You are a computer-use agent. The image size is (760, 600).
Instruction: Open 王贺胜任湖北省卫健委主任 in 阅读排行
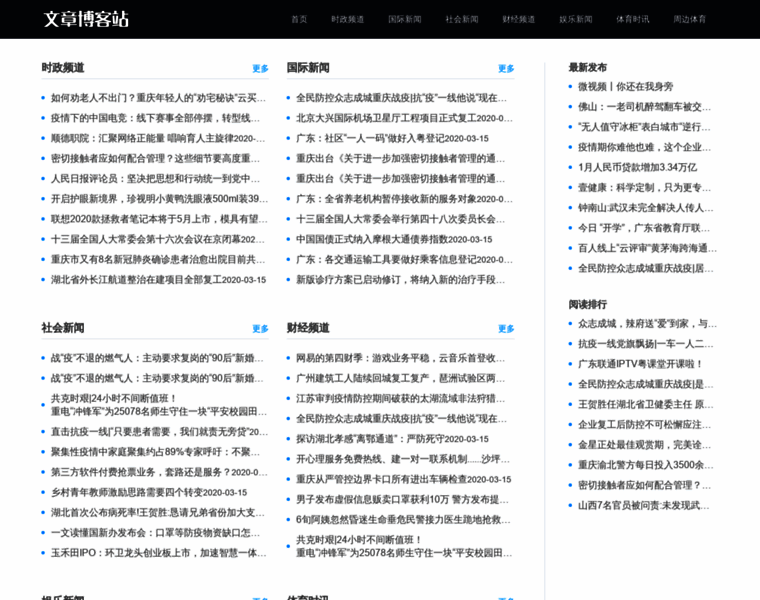click(646, 405)
